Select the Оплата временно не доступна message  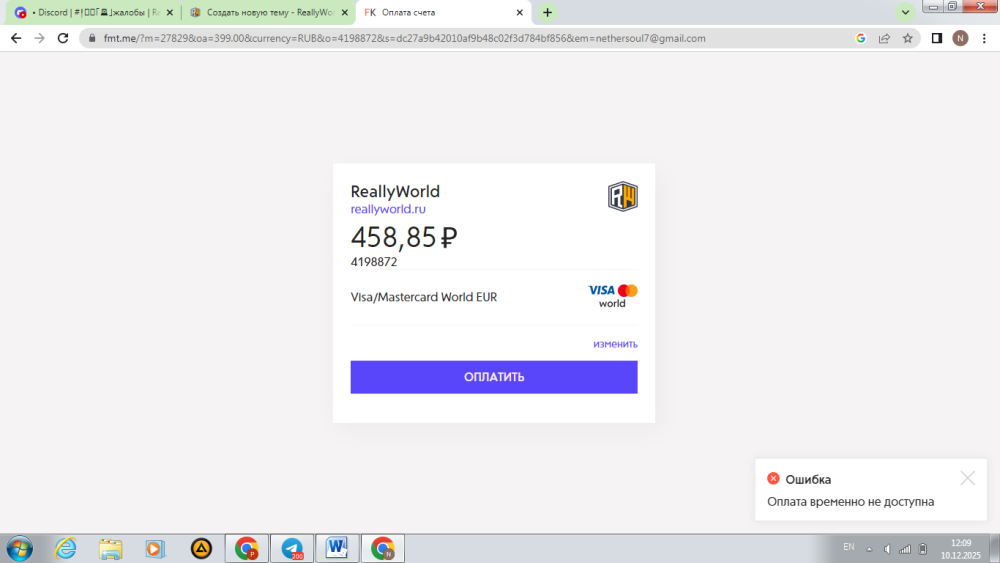pyautogui.click(x=850, y=502)
